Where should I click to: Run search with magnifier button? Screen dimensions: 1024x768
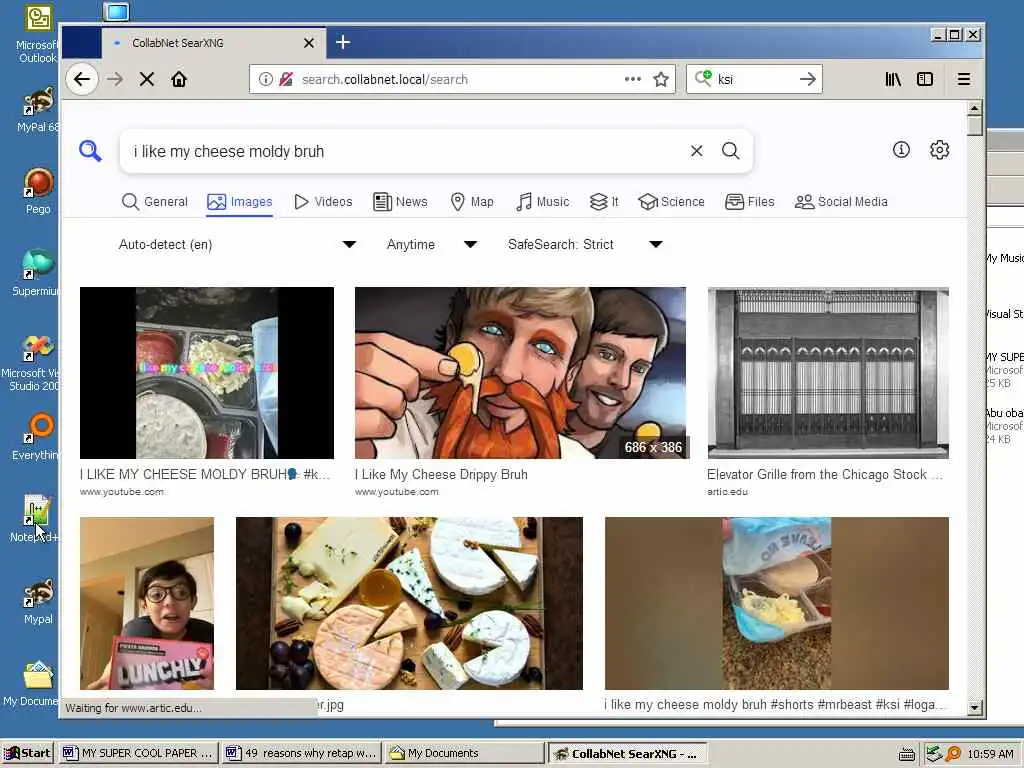pyautogui.click(x=731, y=151)
